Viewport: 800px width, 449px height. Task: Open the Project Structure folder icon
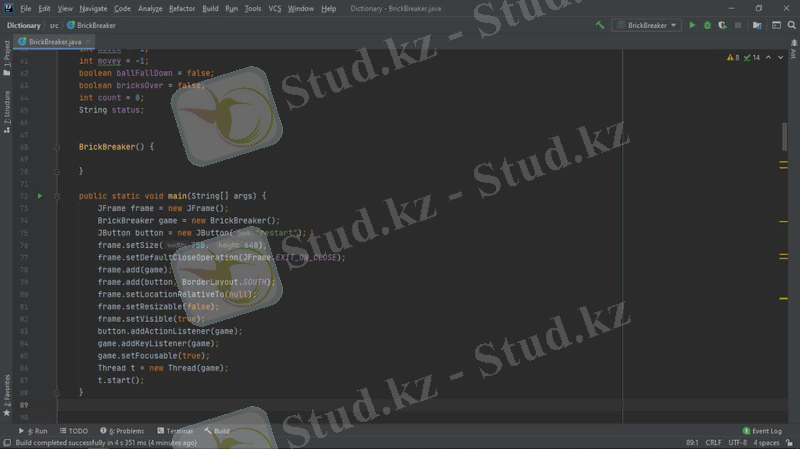pos(757,25)
